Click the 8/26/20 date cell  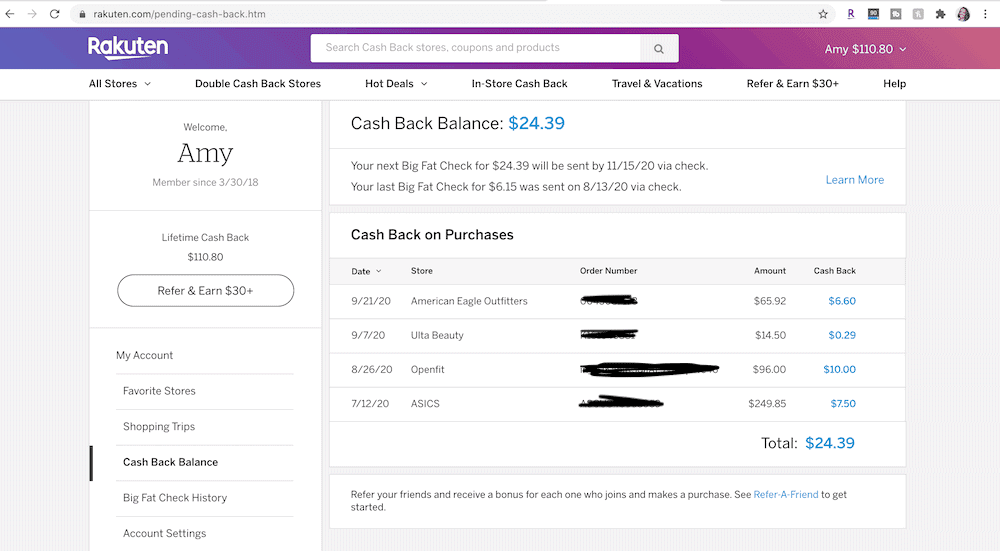[372, 369]
